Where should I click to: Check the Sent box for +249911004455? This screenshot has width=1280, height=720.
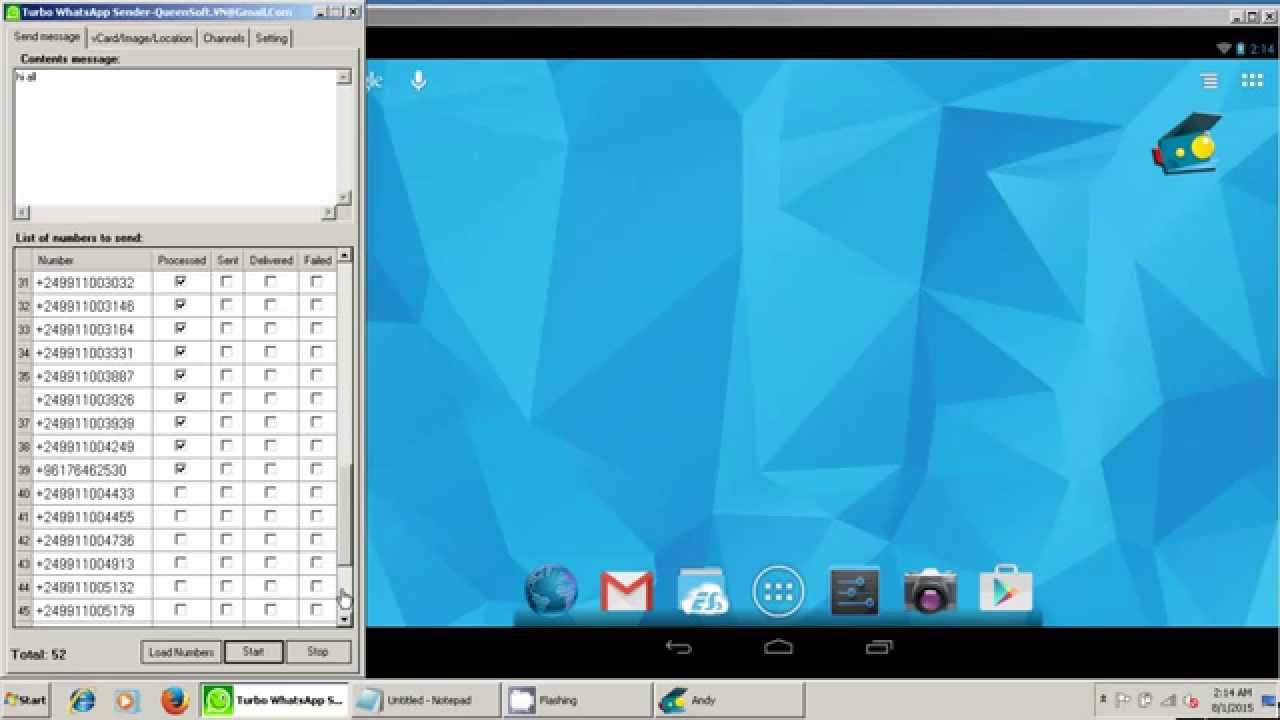(227, 516)
